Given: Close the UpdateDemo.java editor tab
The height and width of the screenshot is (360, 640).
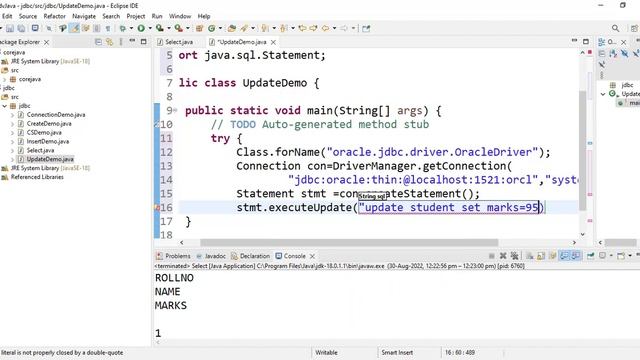Looking at the screenshot, I should [273, 42].
